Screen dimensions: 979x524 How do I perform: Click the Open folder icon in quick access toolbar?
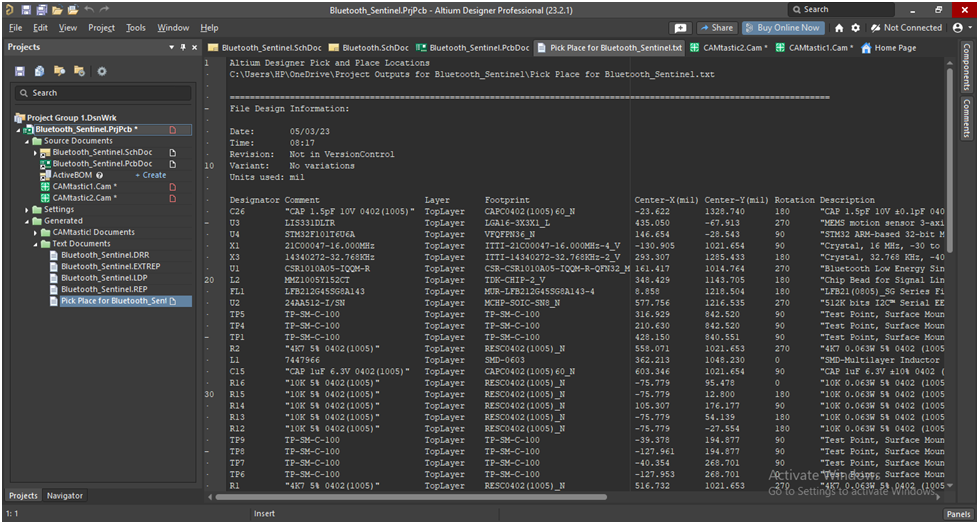56,9
